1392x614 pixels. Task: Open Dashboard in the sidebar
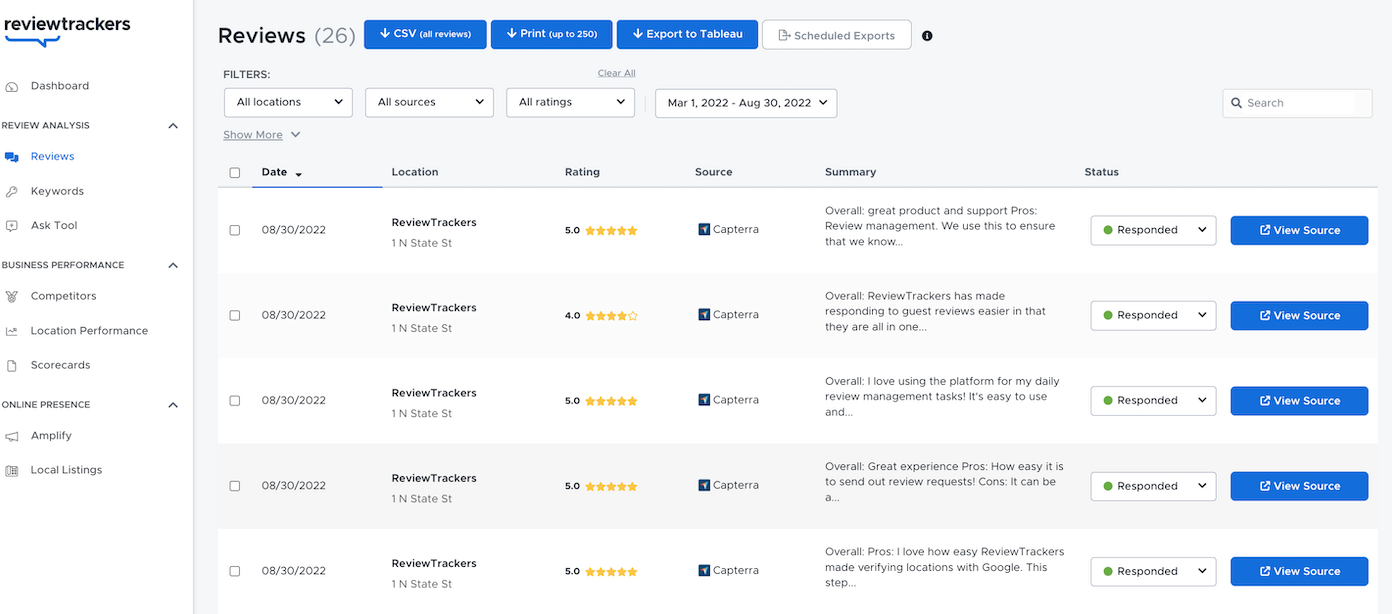click(x=60, y=86)
